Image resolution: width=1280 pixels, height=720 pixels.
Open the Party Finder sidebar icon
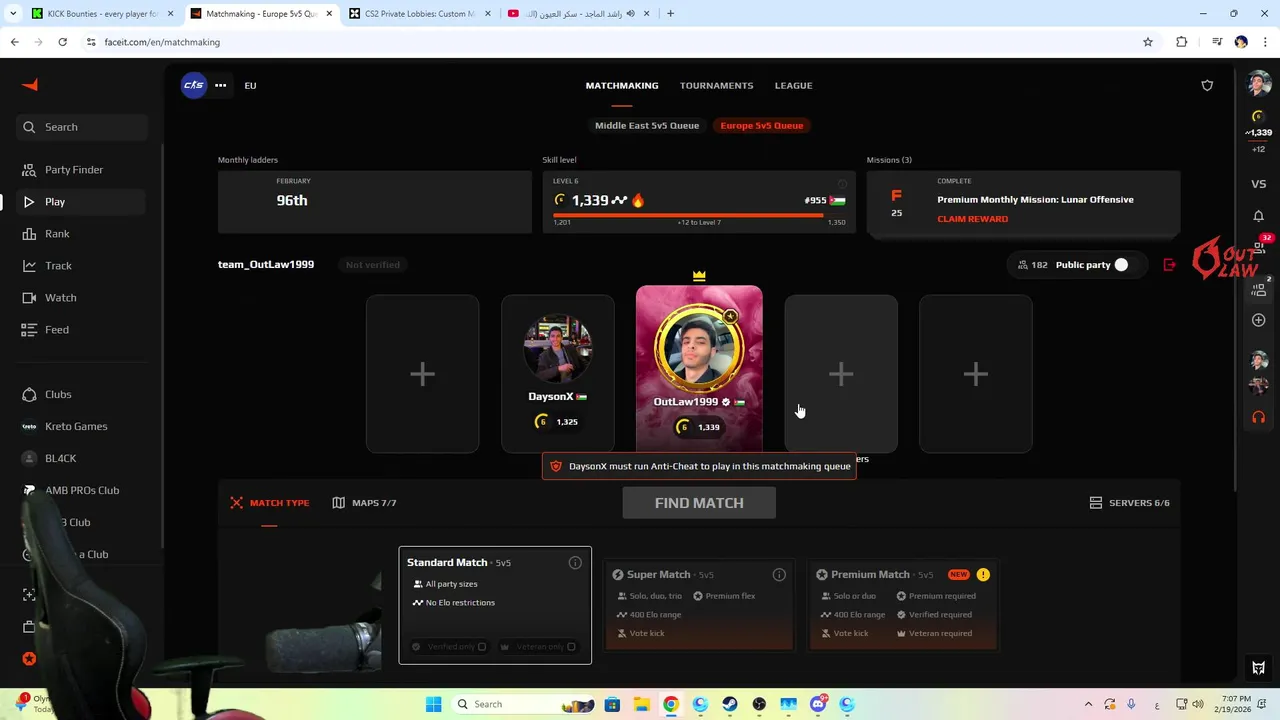(x=29, y=170)
